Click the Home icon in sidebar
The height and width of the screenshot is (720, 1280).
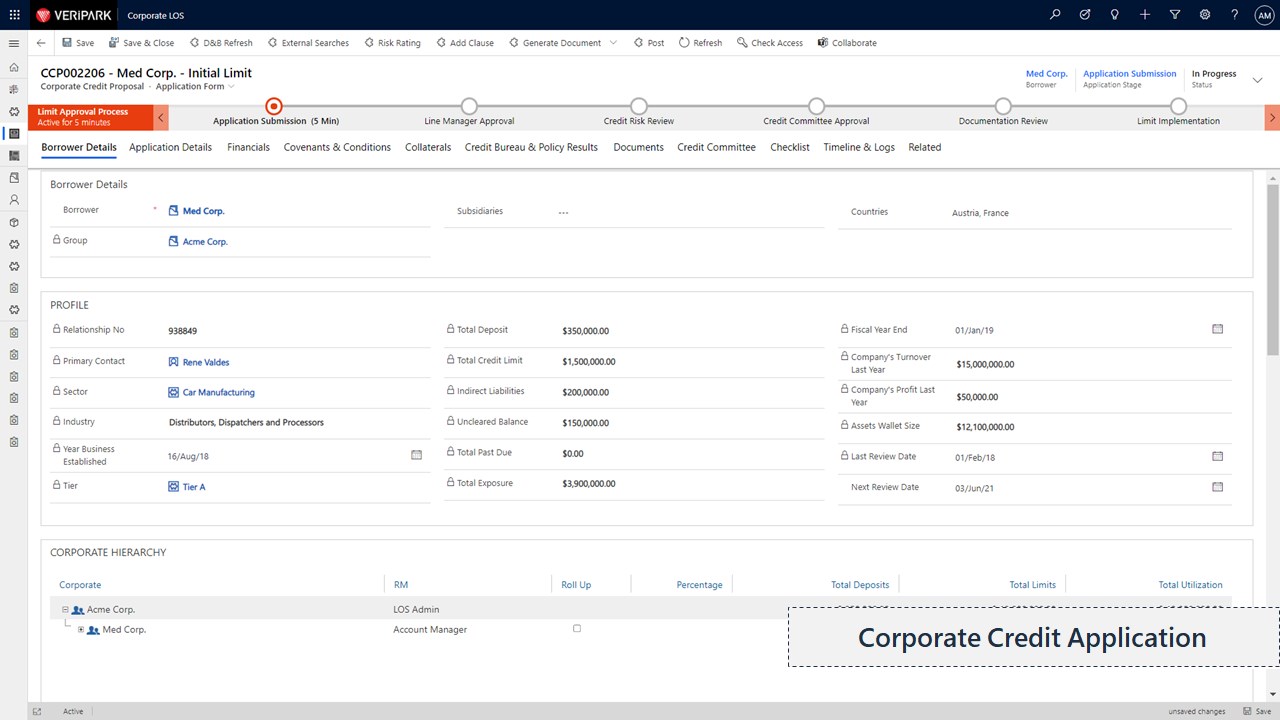(14, 67)
